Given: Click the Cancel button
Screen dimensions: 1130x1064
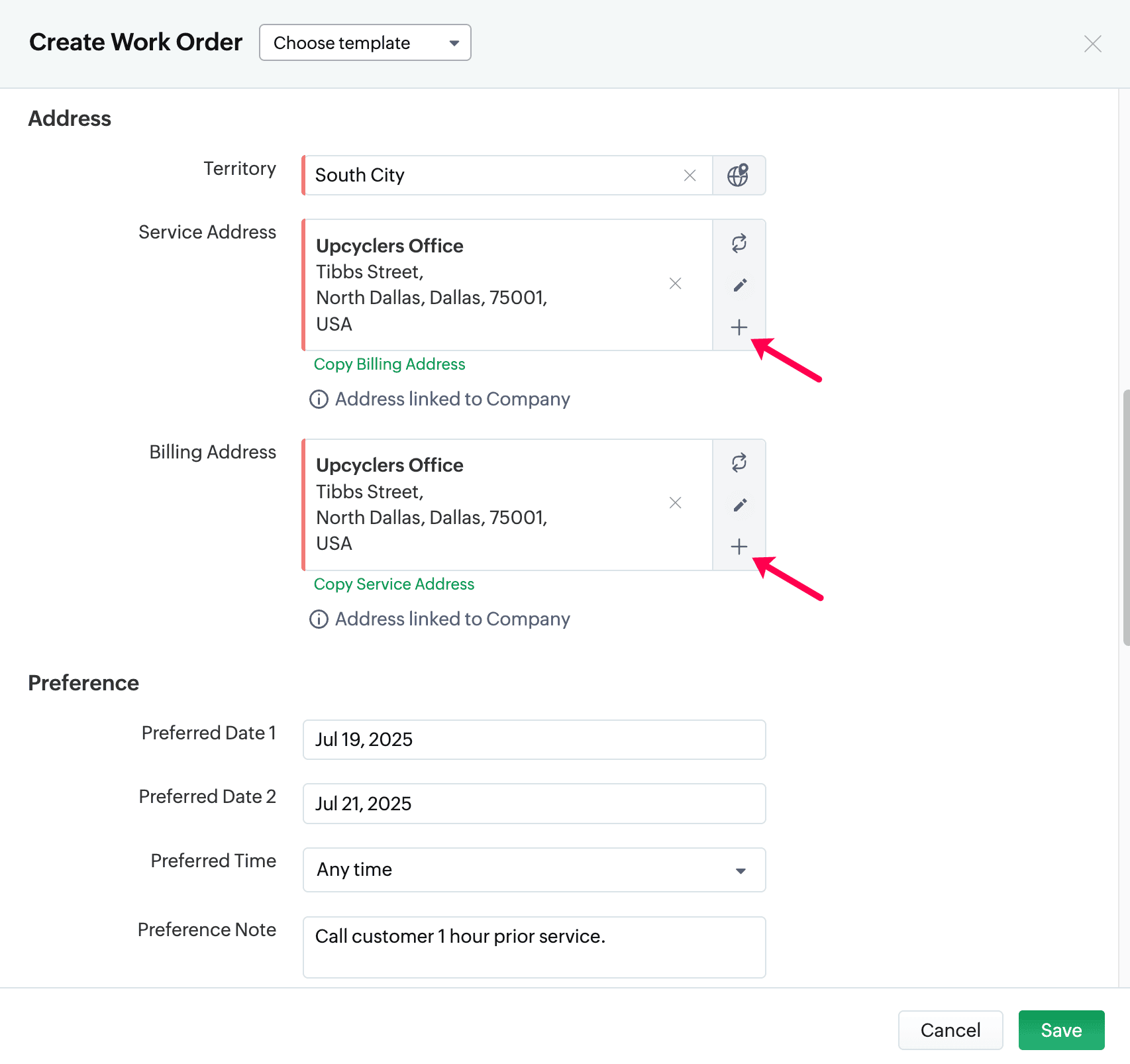Looking at the screenshot, I should click(950, 1030).
